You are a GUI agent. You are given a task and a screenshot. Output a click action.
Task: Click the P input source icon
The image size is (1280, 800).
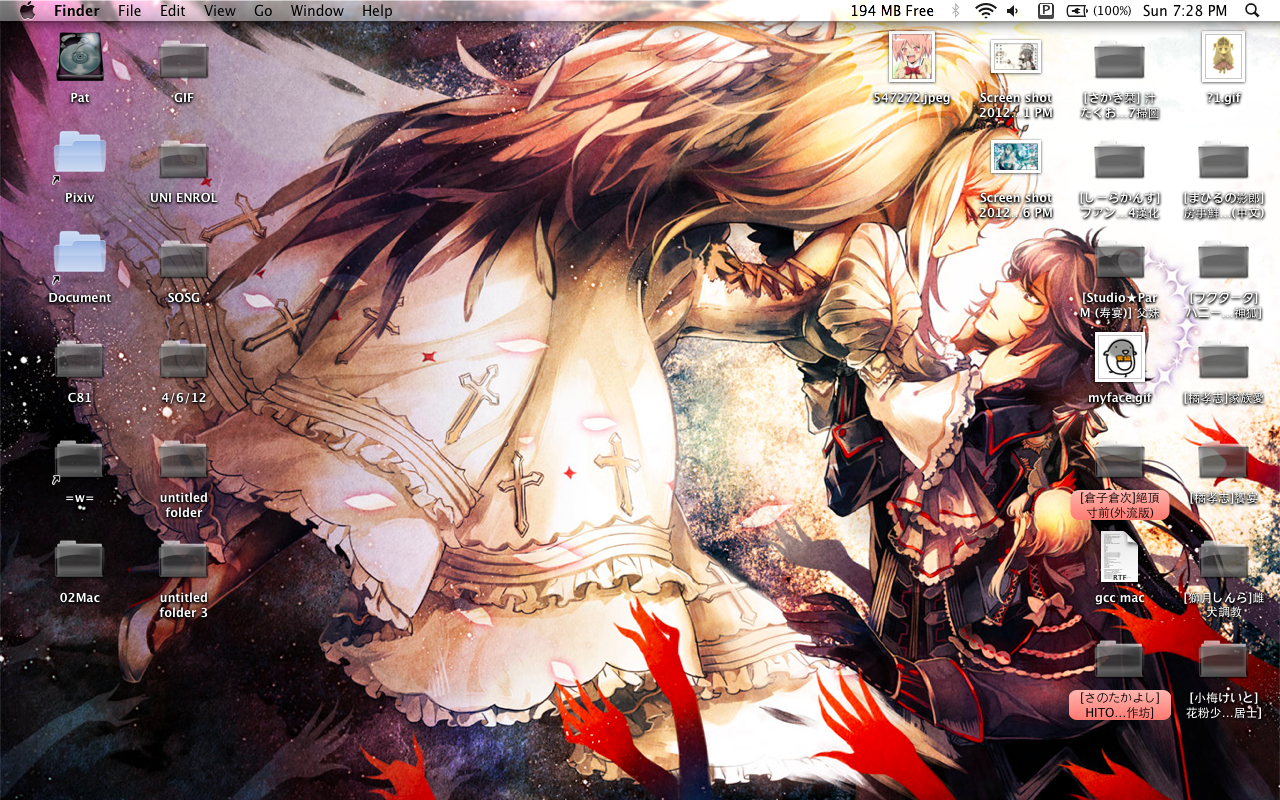point(1046,11)
